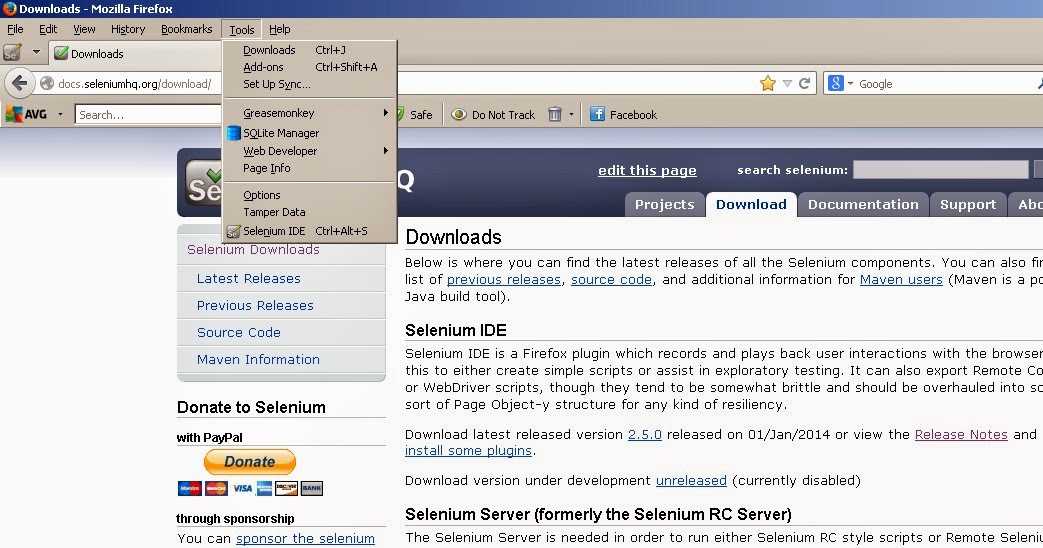
Task: Open dropdown arrow beside Selenium IDE toolbar icon
Action: coord(36,52)
